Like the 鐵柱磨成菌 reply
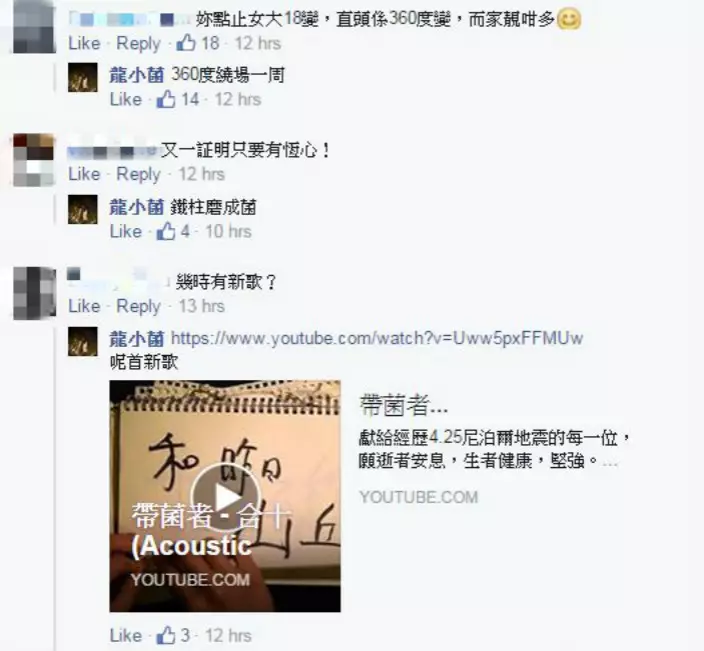704x651 pixels. 126,232
